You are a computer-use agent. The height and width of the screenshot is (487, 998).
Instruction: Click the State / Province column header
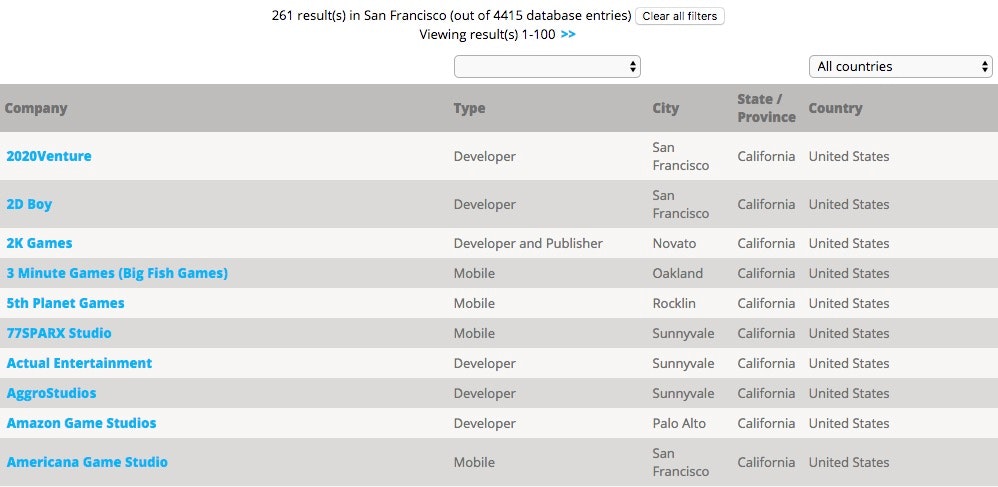766,108
